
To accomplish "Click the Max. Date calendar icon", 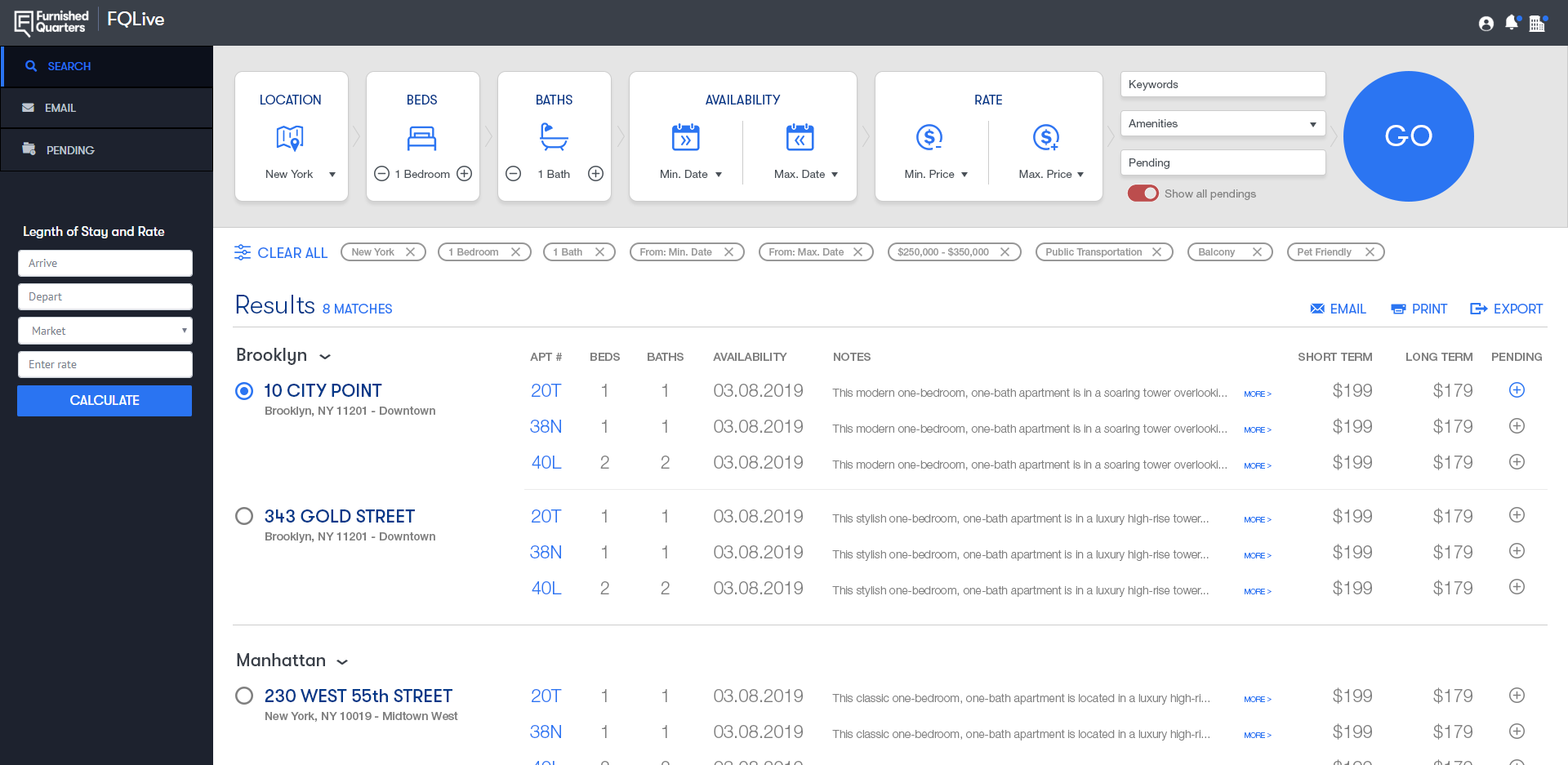I will point(800,137).
